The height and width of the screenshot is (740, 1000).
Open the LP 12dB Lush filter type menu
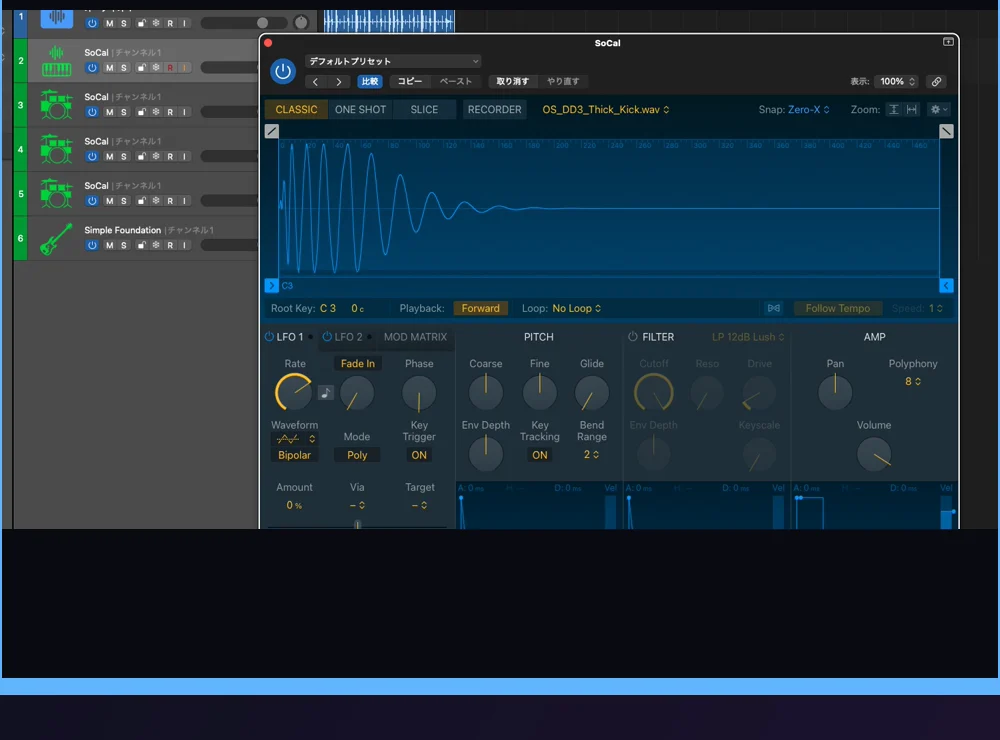coord(747,337)
